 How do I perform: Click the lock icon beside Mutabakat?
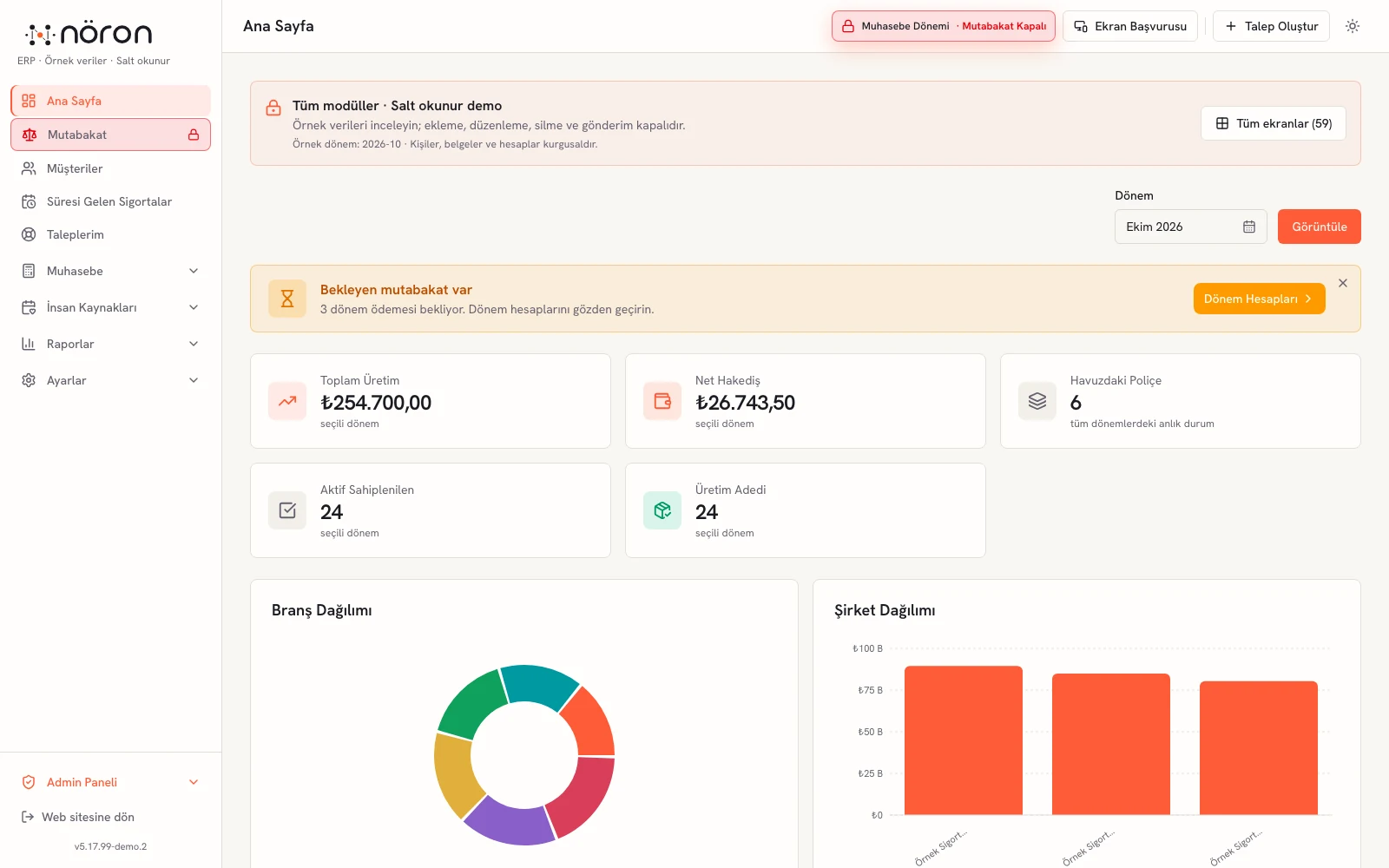pos(194,135)
